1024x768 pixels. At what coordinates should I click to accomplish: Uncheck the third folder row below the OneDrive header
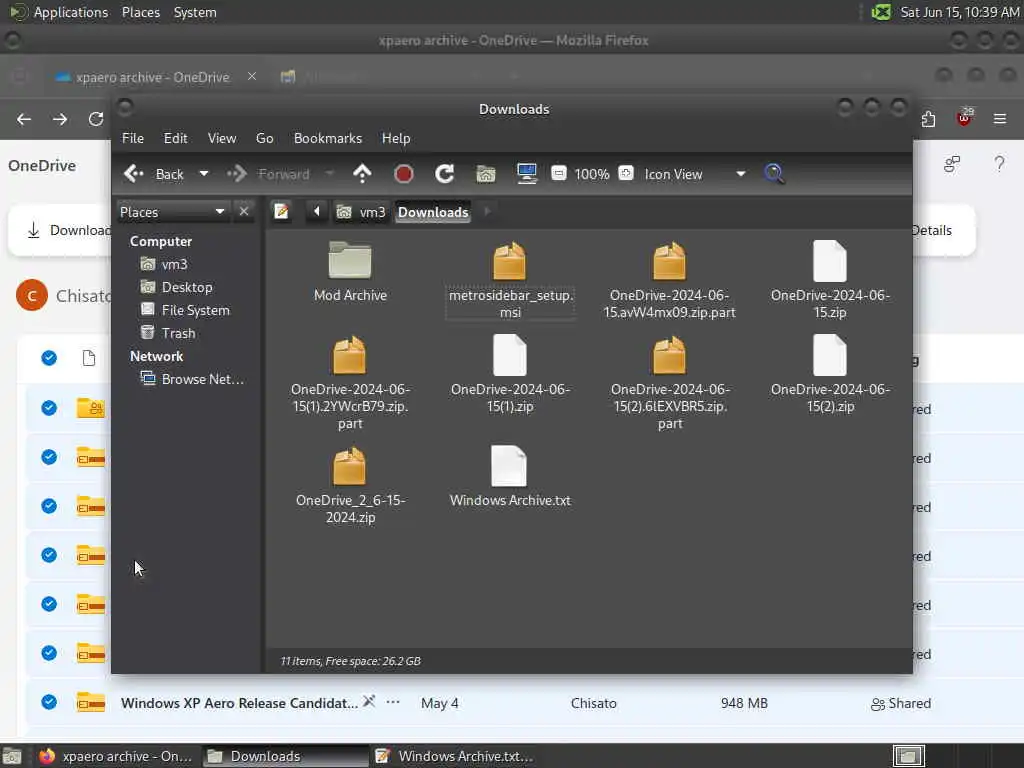(49, 505)
